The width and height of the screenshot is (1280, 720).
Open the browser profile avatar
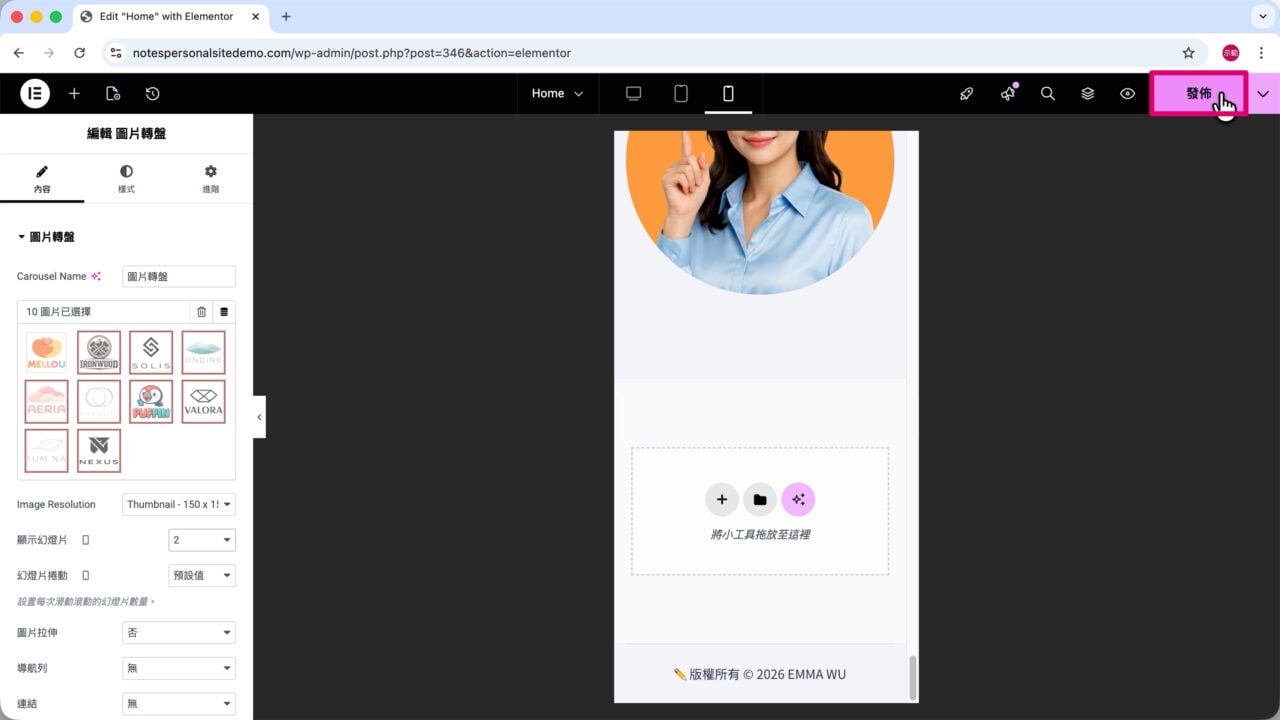(x=1230, y=52)
